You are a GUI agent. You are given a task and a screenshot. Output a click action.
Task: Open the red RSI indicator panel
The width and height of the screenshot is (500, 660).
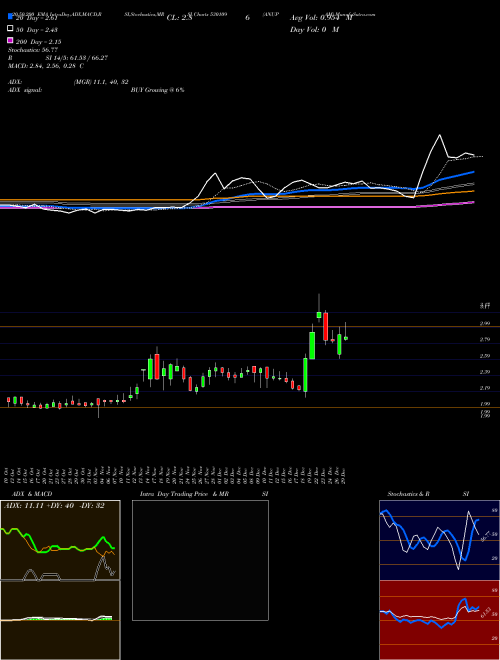439,620
